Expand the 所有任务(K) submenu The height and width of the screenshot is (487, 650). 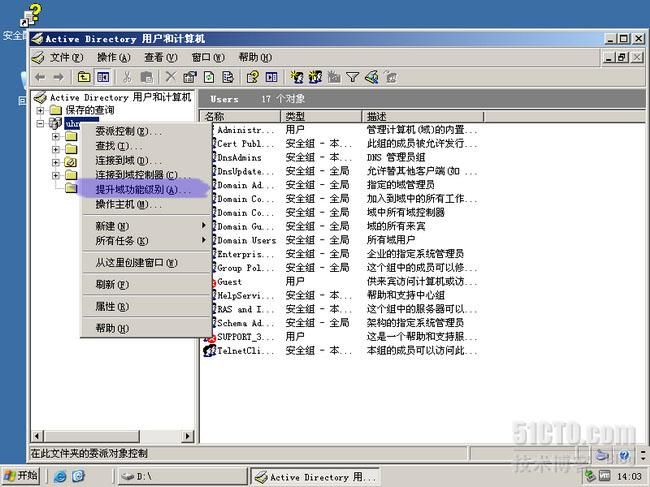click(x=145, y=240)
